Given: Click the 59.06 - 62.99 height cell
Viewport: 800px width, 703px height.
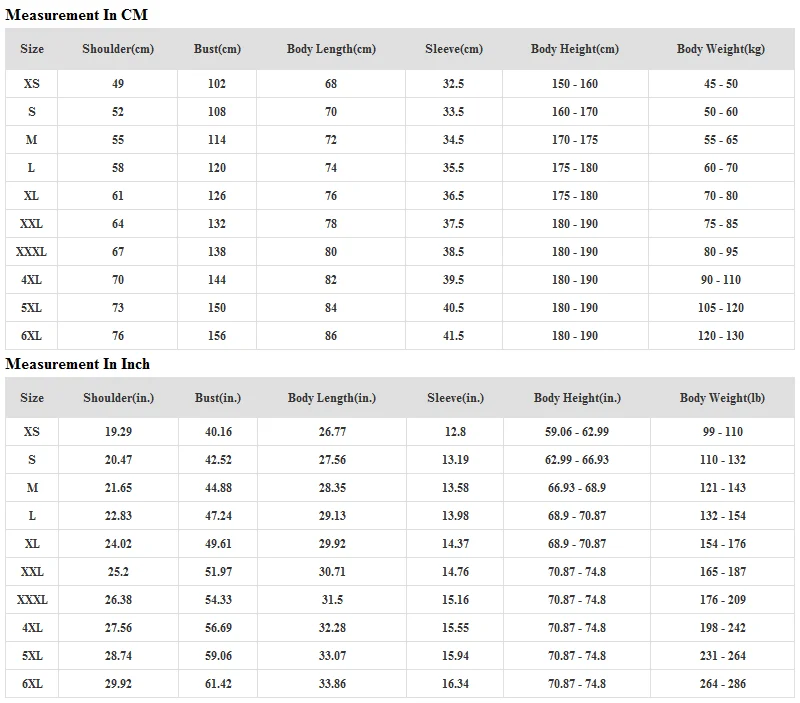Looking at the screenshot, I should point(578,432).
